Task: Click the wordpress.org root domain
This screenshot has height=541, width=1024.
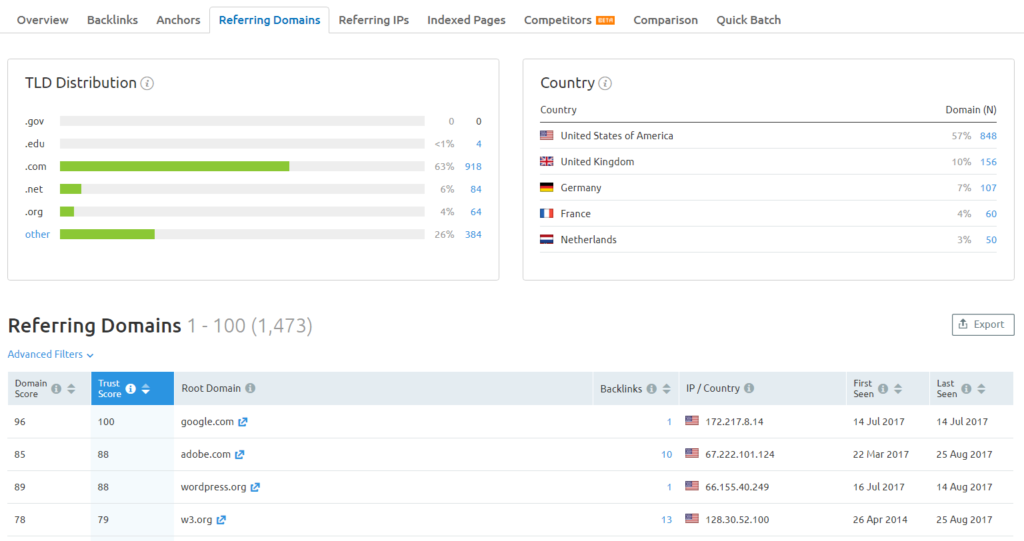Action: (214, 487)
